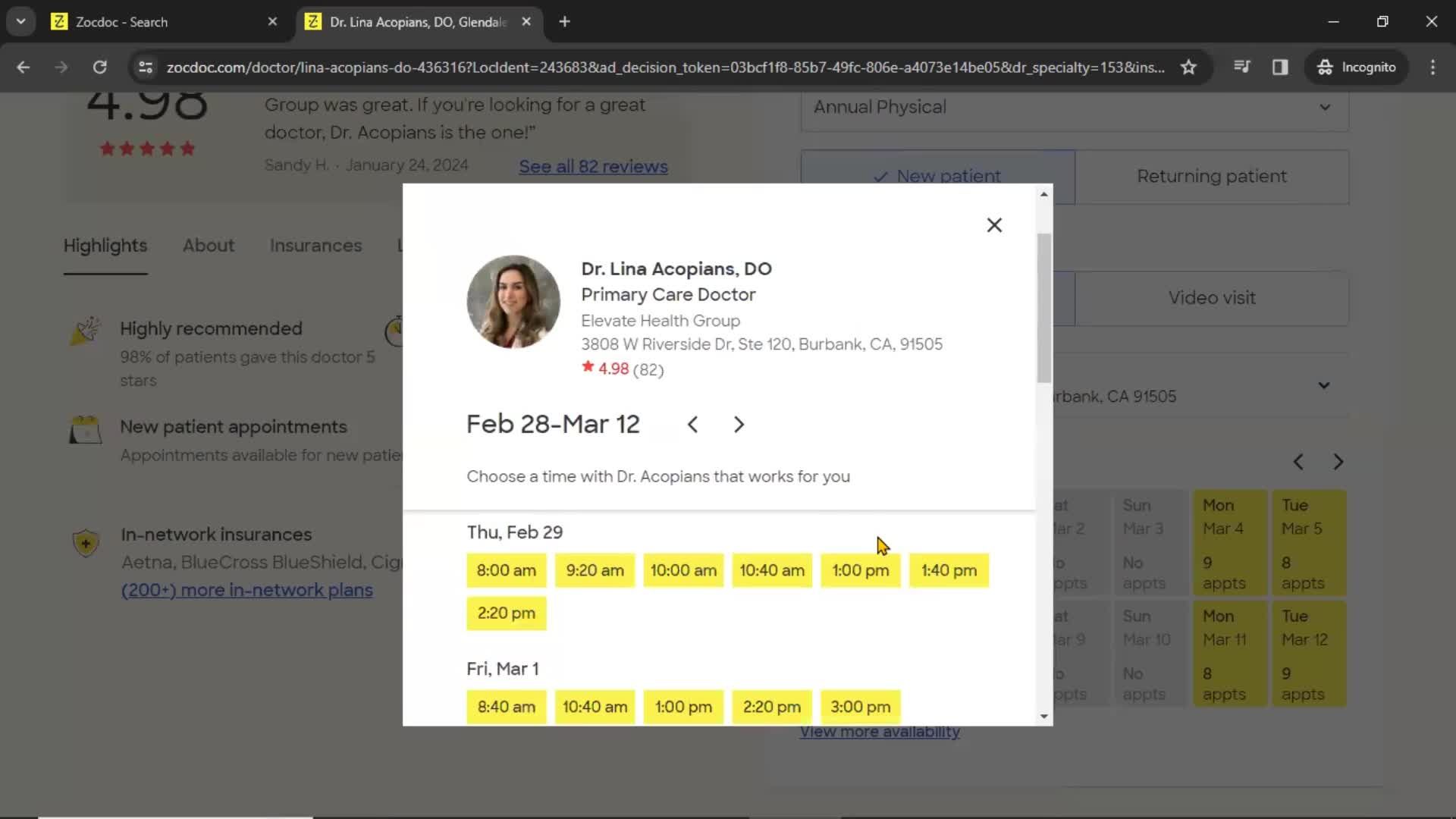Select 3:00 pm slot on Fri, Mar 1

(861, 707)
